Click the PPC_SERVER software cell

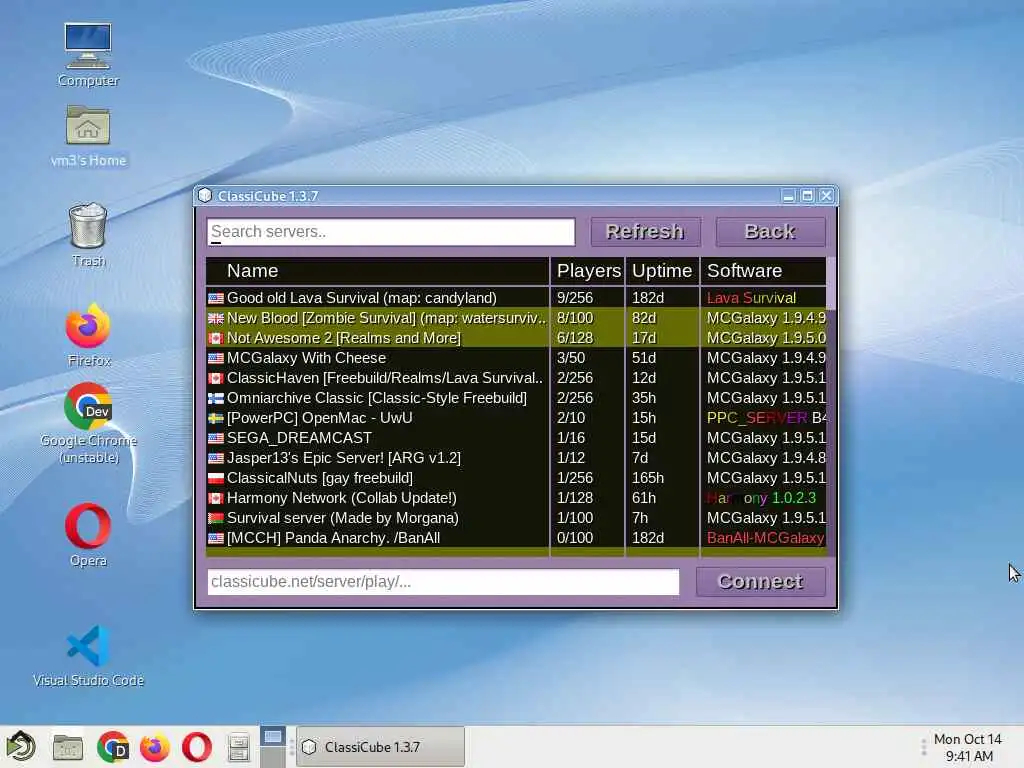point(763,418)
